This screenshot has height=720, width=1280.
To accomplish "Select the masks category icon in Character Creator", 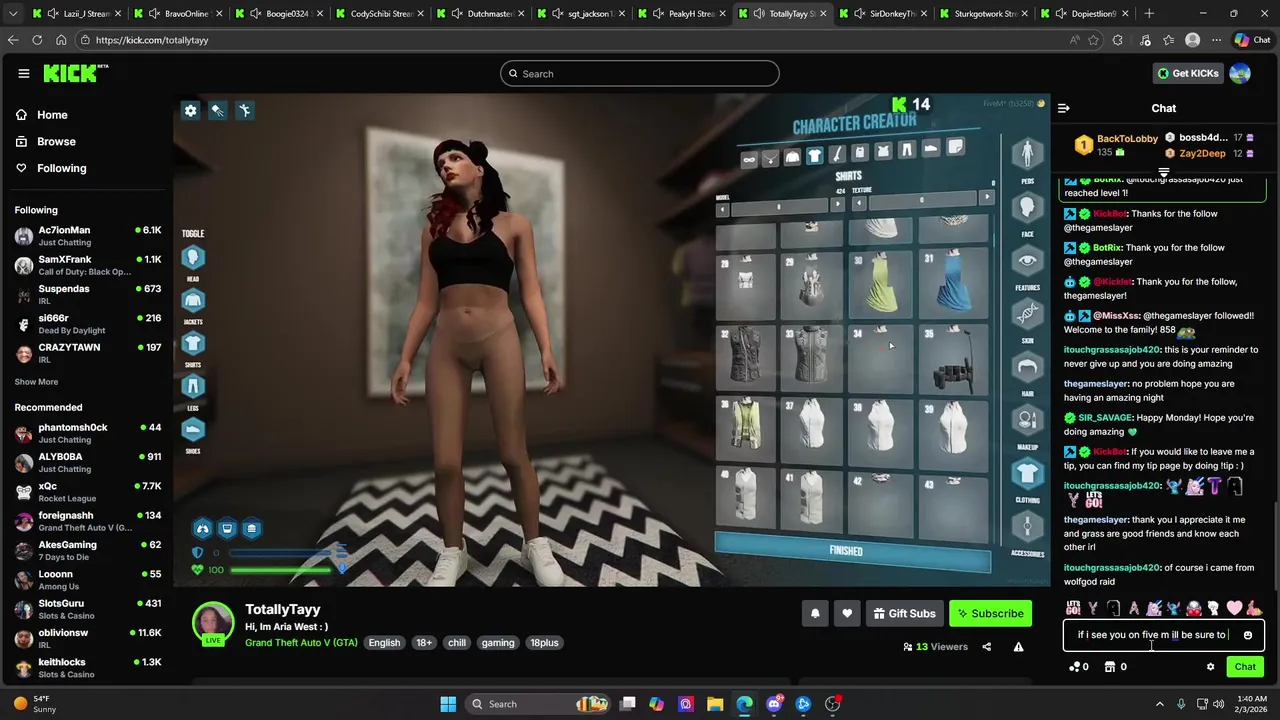I will [748, 159].
